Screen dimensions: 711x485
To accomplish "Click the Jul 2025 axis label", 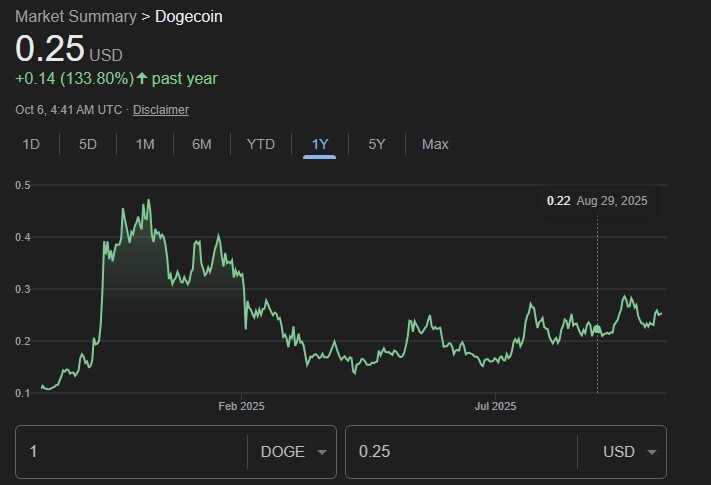I will point(495,406).
